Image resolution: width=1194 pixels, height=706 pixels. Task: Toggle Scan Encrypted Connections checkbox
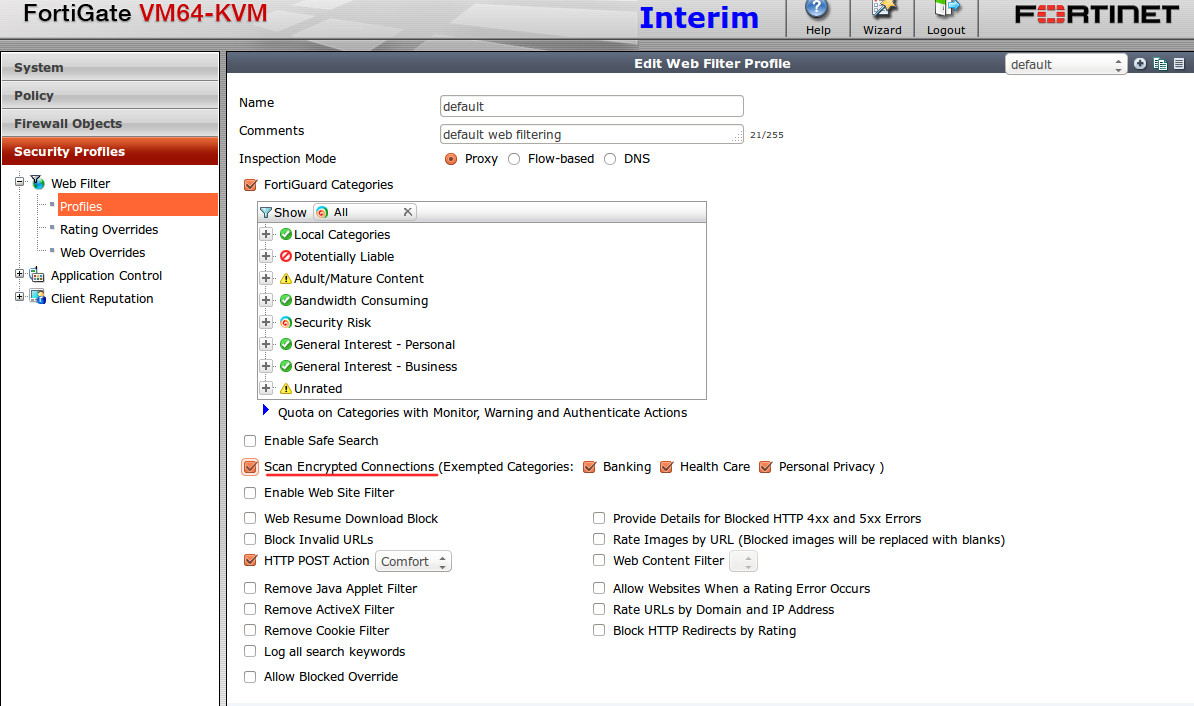250,467
